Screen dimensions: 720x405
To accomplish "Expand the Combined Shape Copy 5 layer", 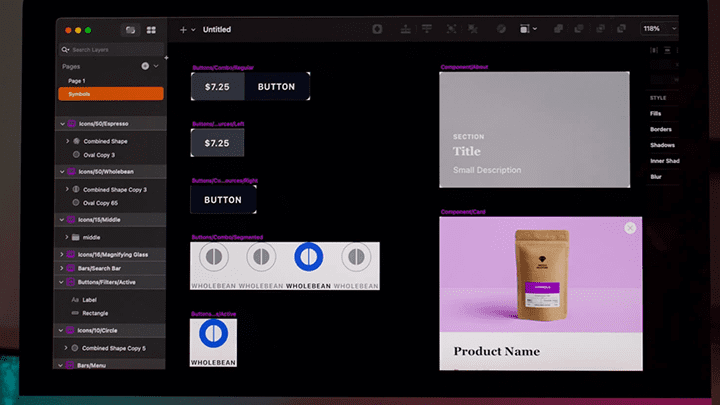I will [66, 348].
